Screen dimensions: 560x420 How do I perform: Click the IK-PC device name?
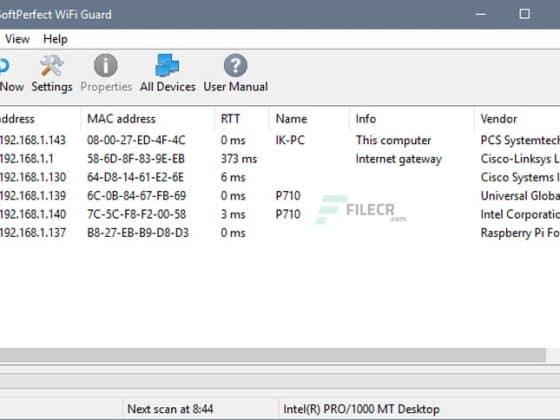point(290,140)
